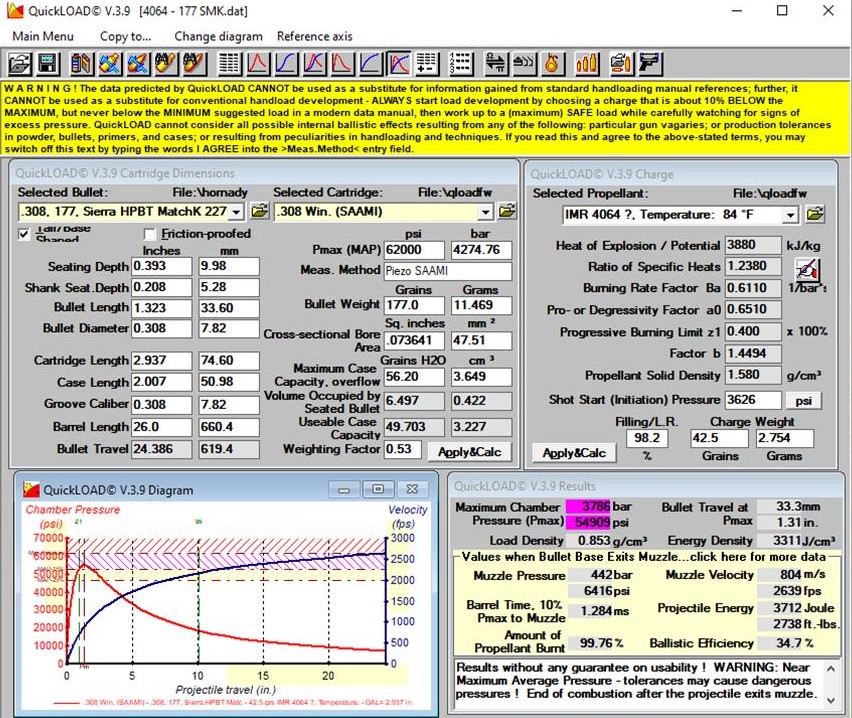This screenshot has height=718, width=852.
Task: Maximize the QuickLOAD Diagram sub-window
Action: coord(378,490)
